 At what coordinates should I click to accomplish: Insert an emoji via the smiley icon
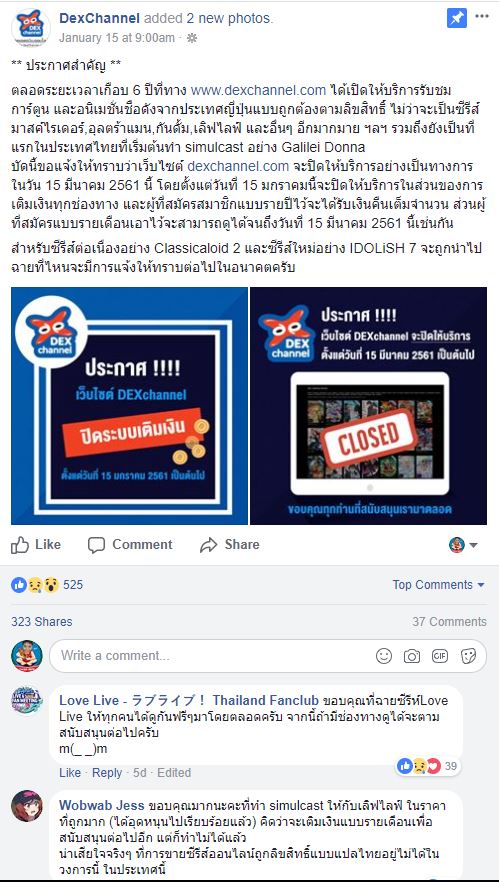(x=384, y=656)
